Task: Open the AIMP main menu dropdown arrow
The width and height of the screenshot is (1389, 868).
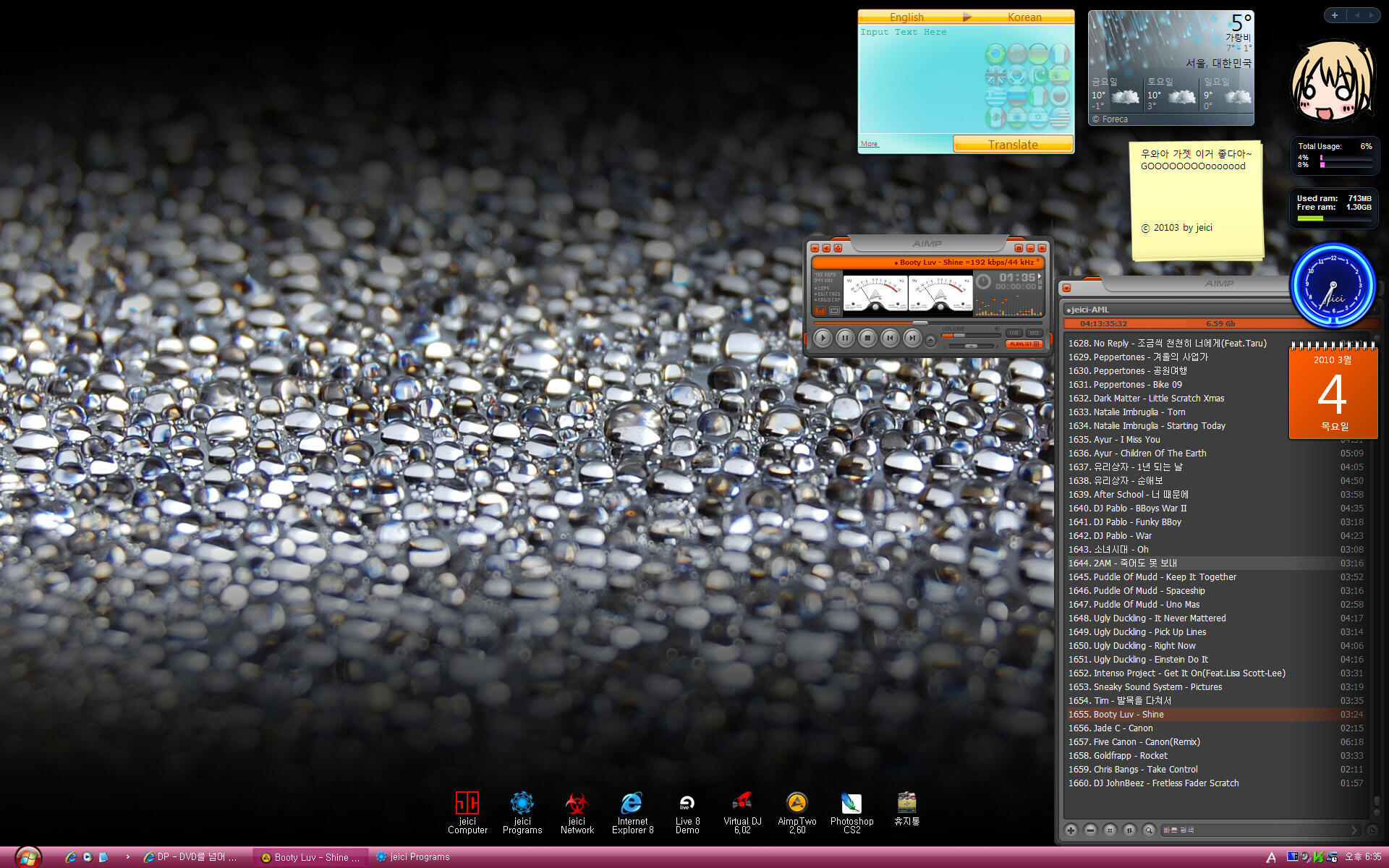Action: point(815,248)
